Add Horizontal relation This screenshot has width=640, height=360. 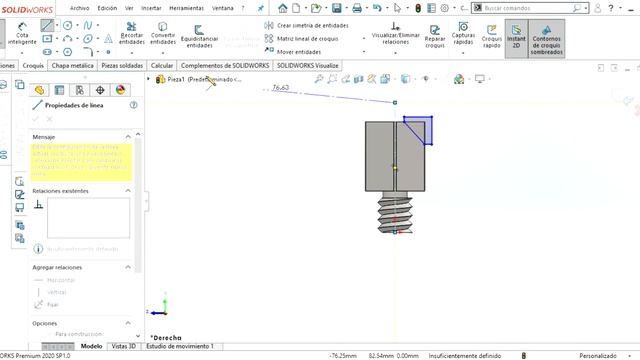coord(54,280)
